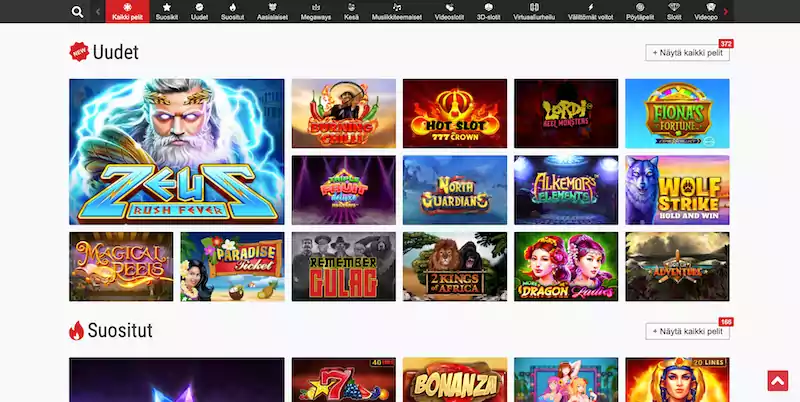The height and width of the screenshot is (402, 800).
Task: Select the 3D-slotit category
Action: [489, 11]
